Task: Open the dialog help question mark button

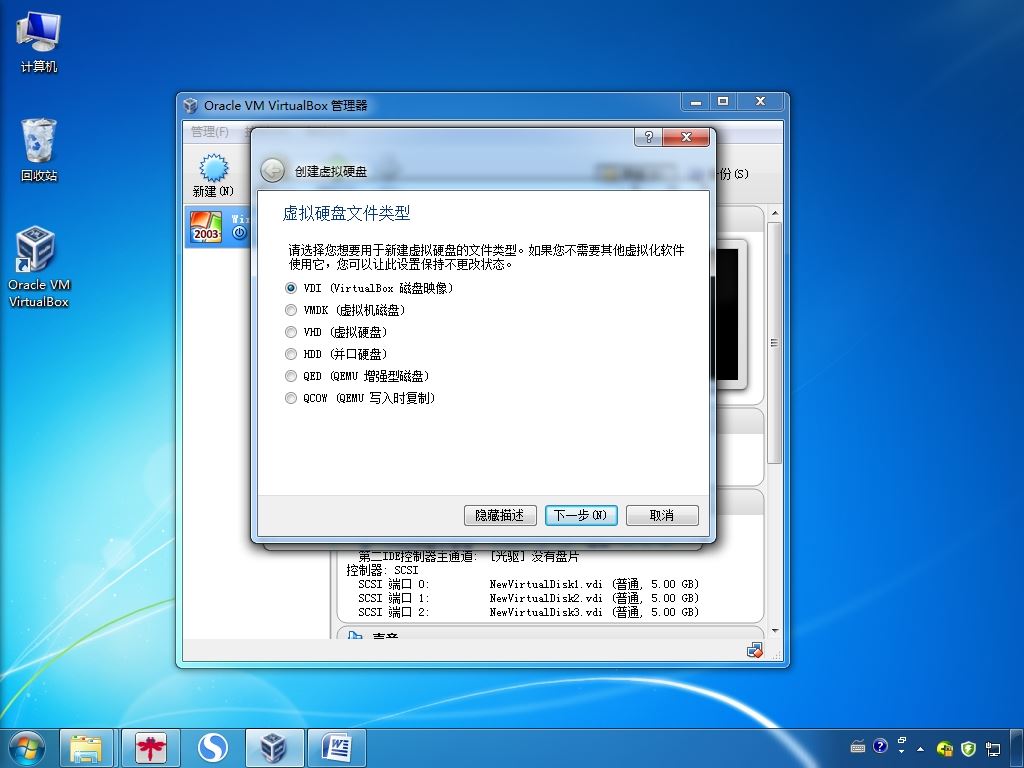Action: tap(648, 137)
